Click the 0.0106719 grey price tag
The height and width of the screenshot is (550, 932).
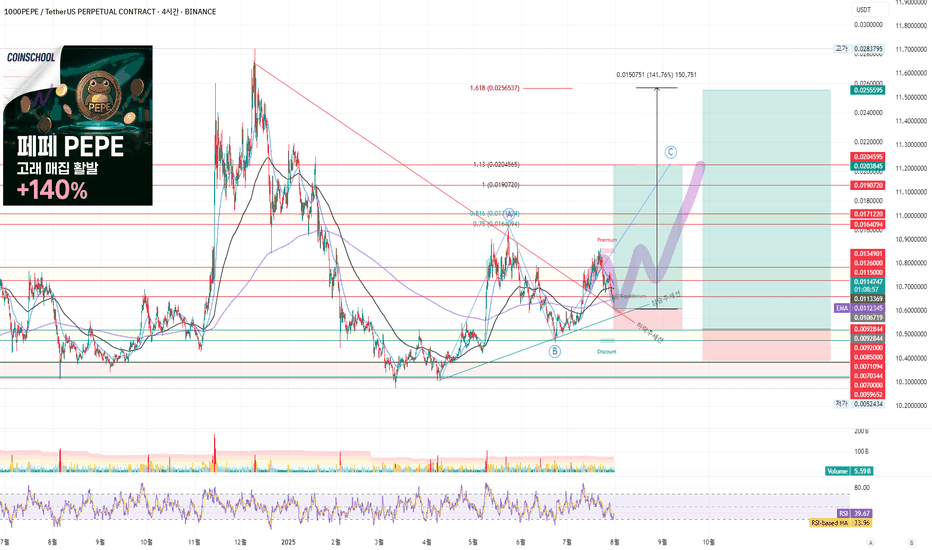[868, 318]
